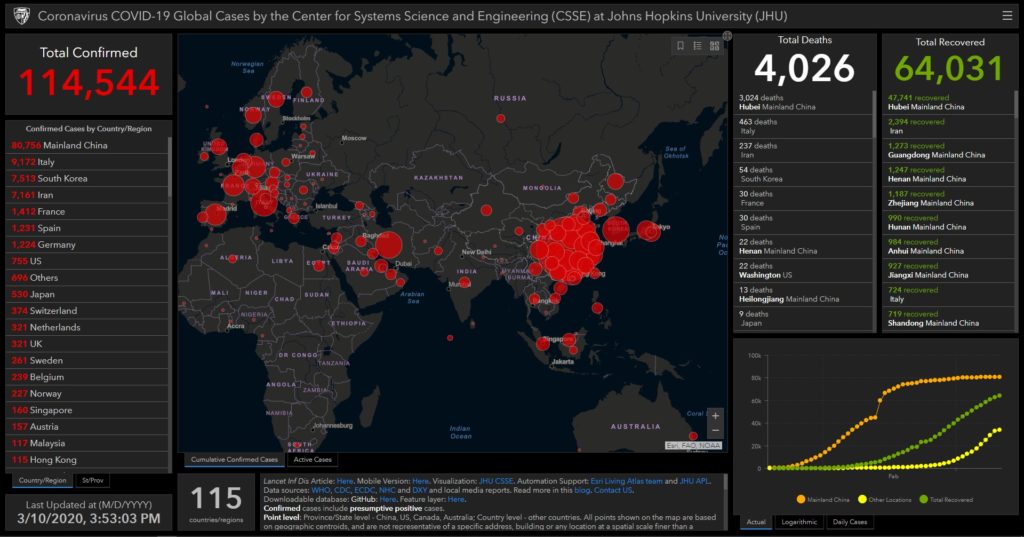The height and width of the screenshot is (537, 1024).
Task: Open the Here link after Lancet Article
Action: click(x=344, y=481)
